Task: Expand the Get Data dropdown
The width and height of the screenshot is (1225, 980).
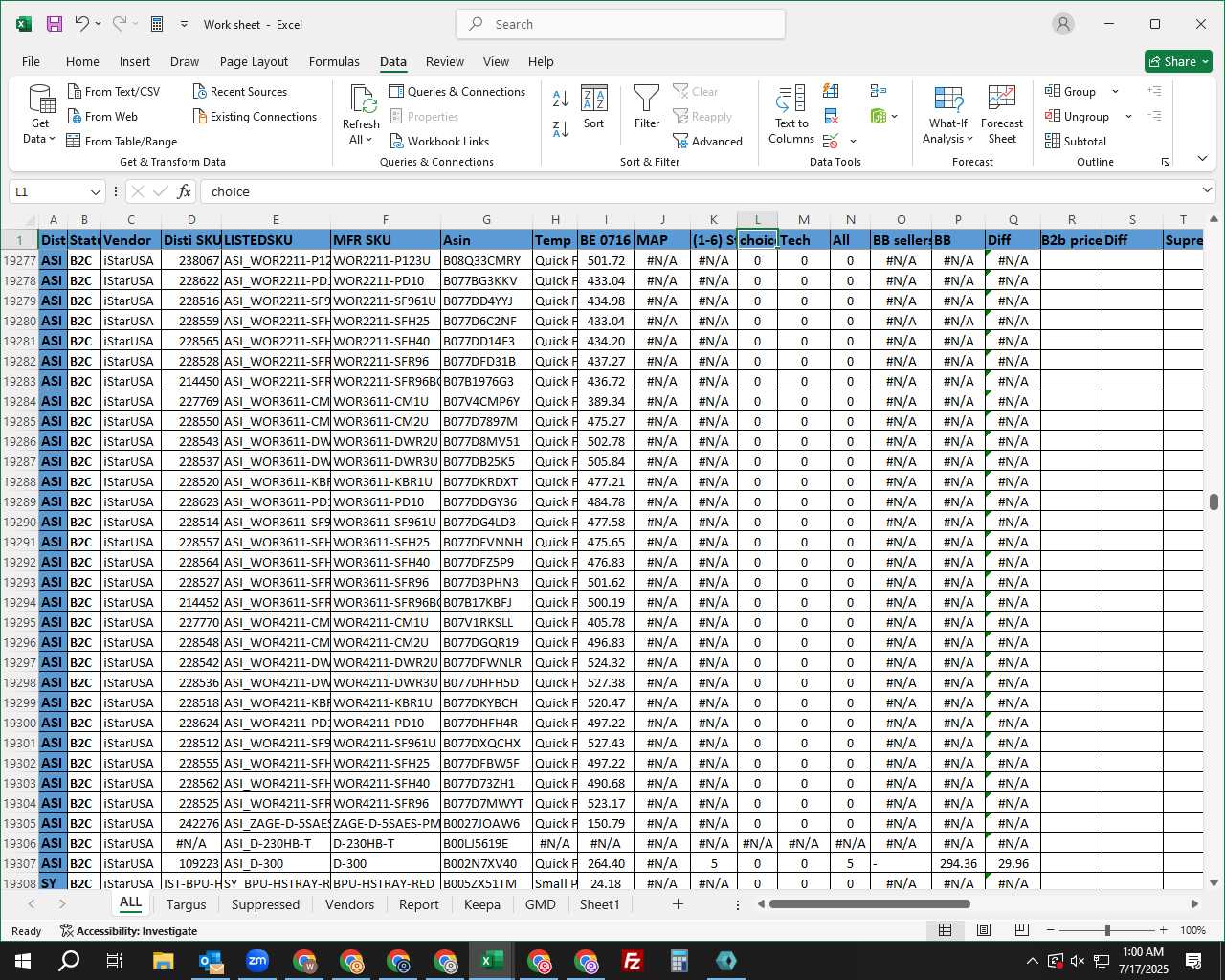Action: pos(40,131)
